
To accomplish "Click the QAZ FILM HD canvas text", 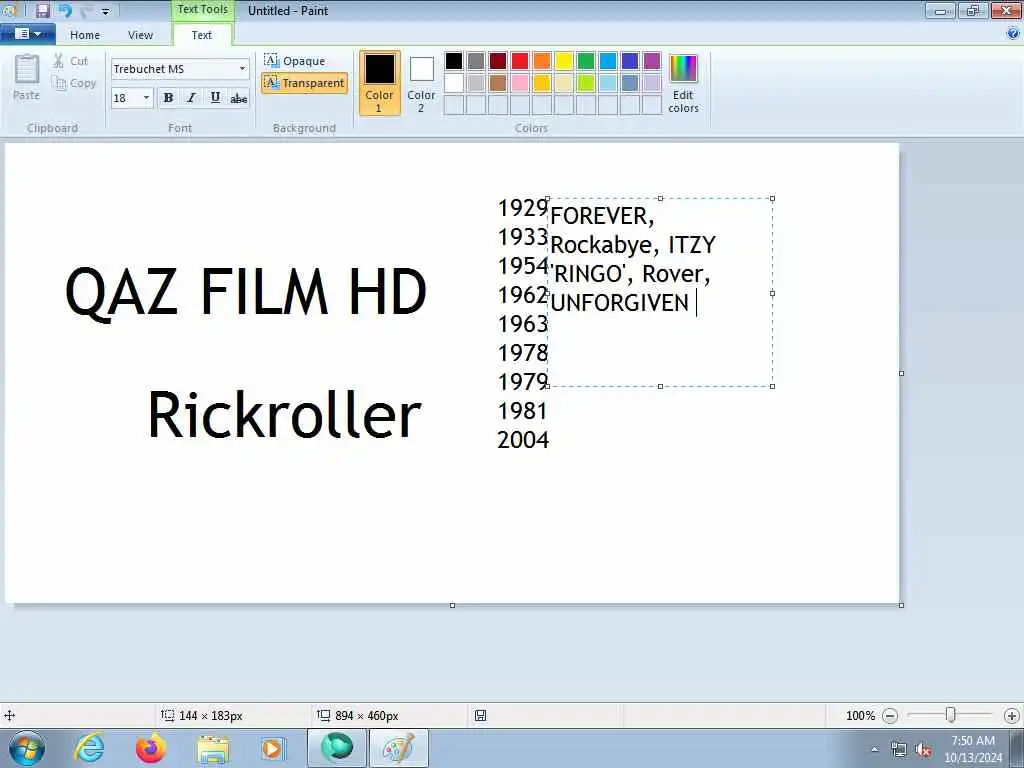I will click(246, 292).
